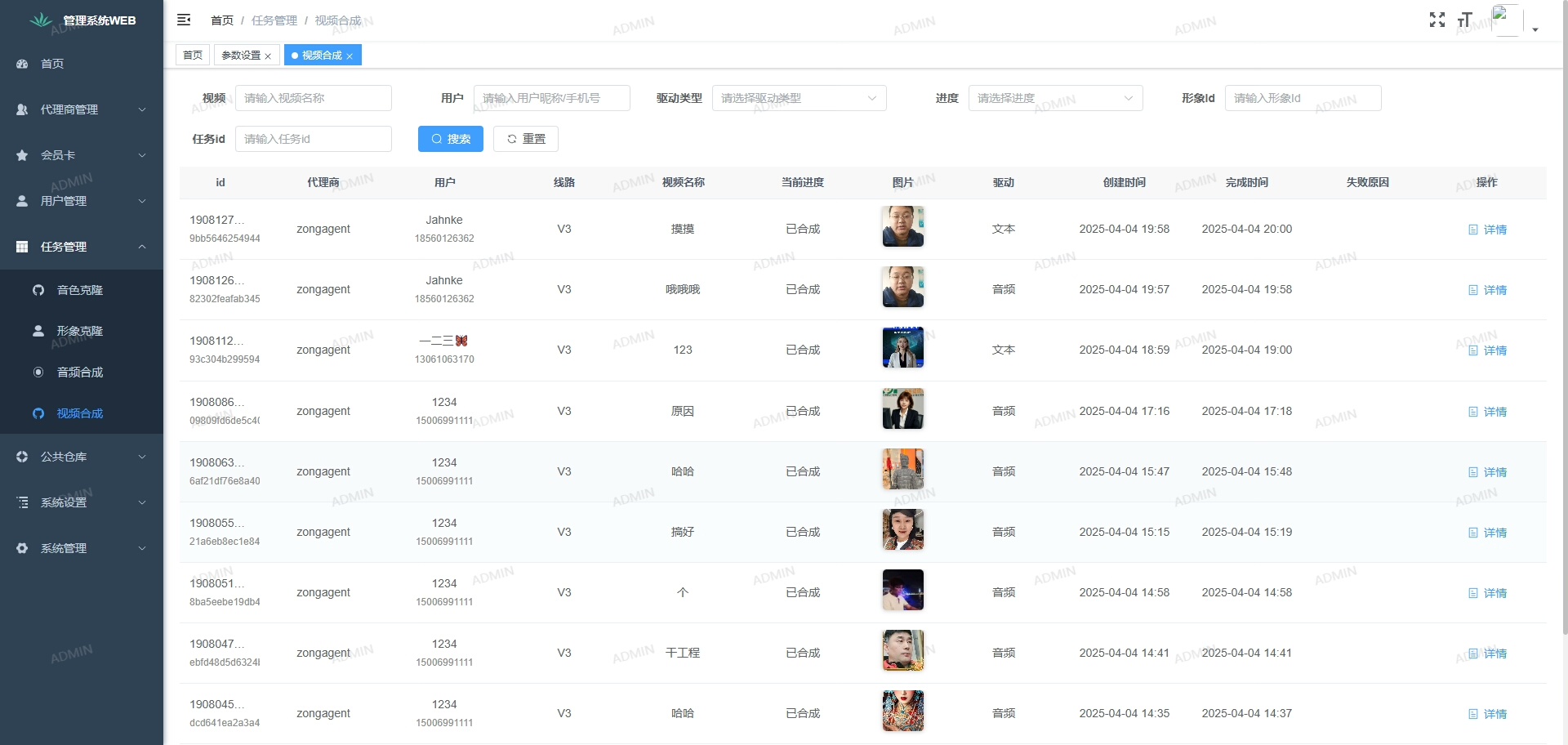Click the 搜索 button

coord(451,139)
